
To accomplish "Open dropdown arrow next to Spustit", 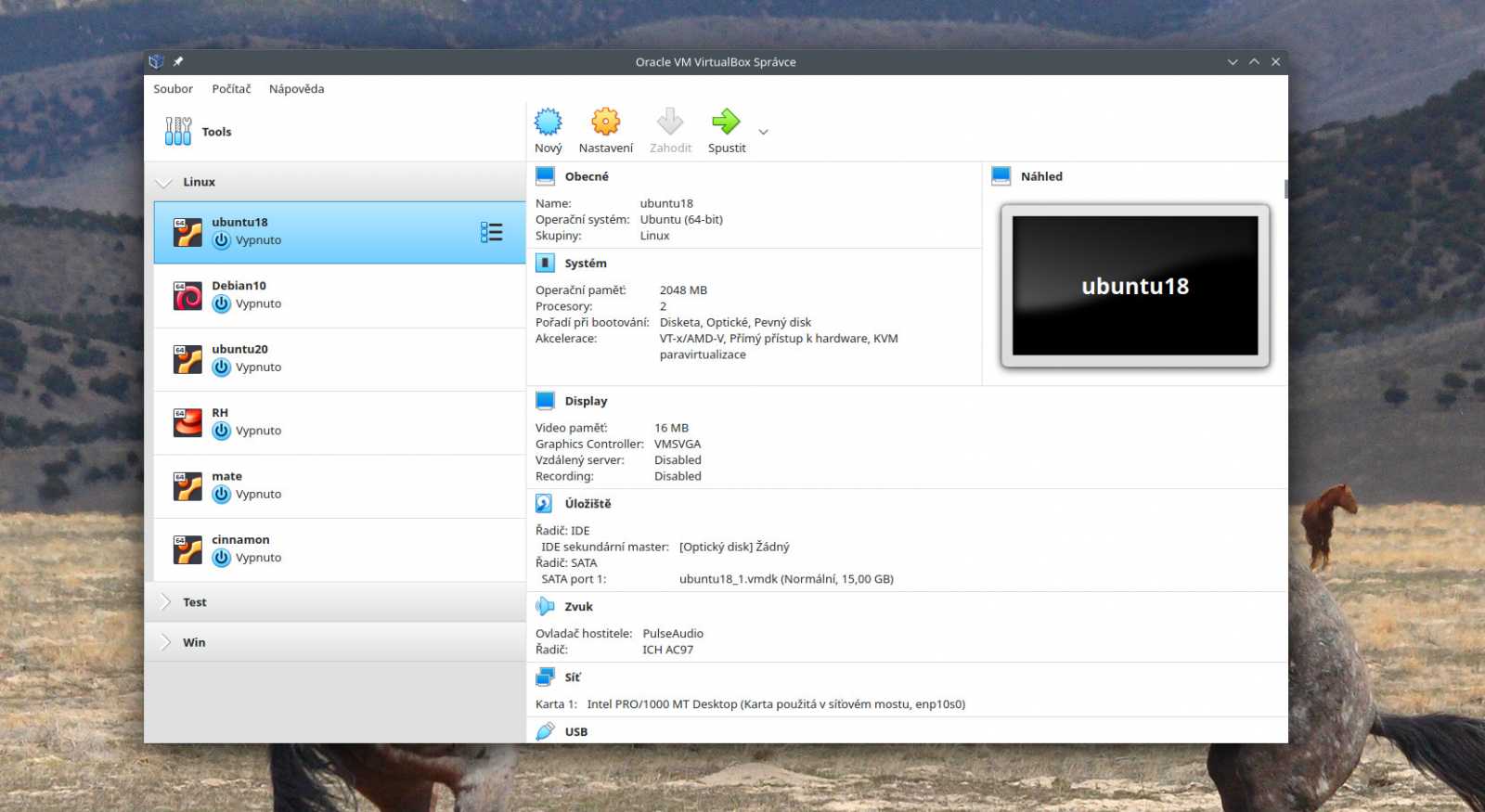I will click(763, 132).
